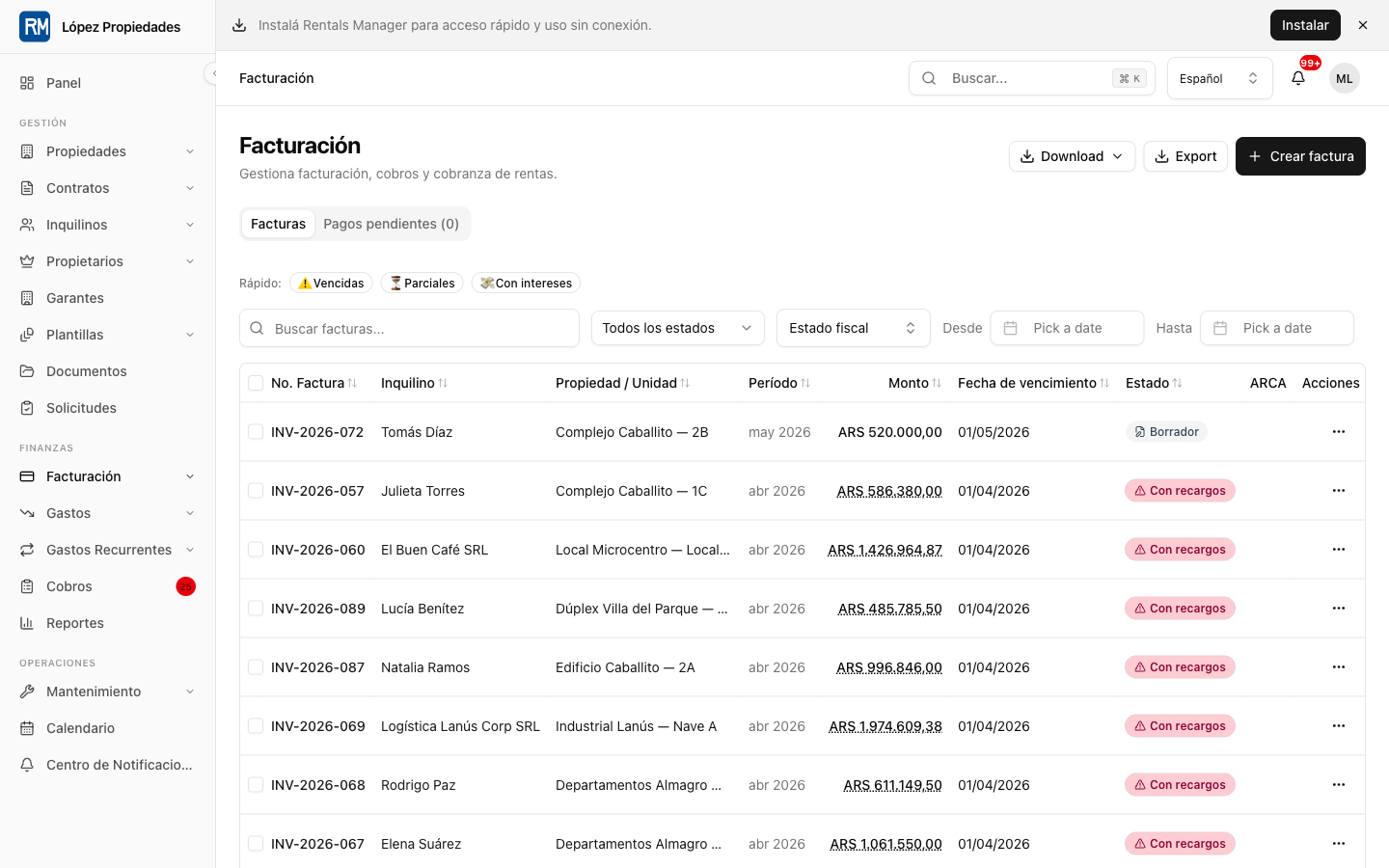Viewport: 1389px width, 868px height.
Task: Open the Download dropdown button
Action: pyautogui.click(x=1072, y=156)
